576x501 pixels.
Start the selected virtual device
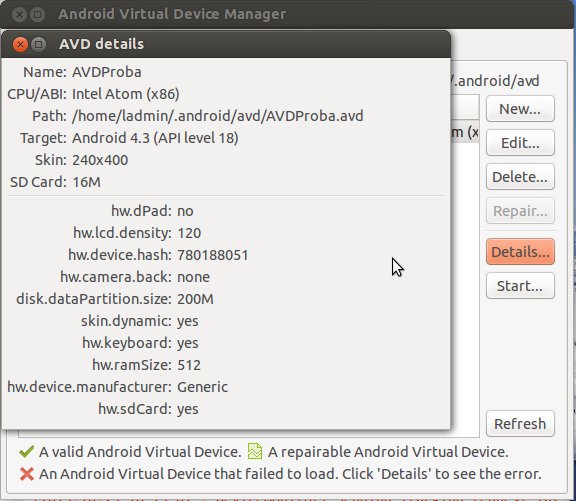point(520,286)
